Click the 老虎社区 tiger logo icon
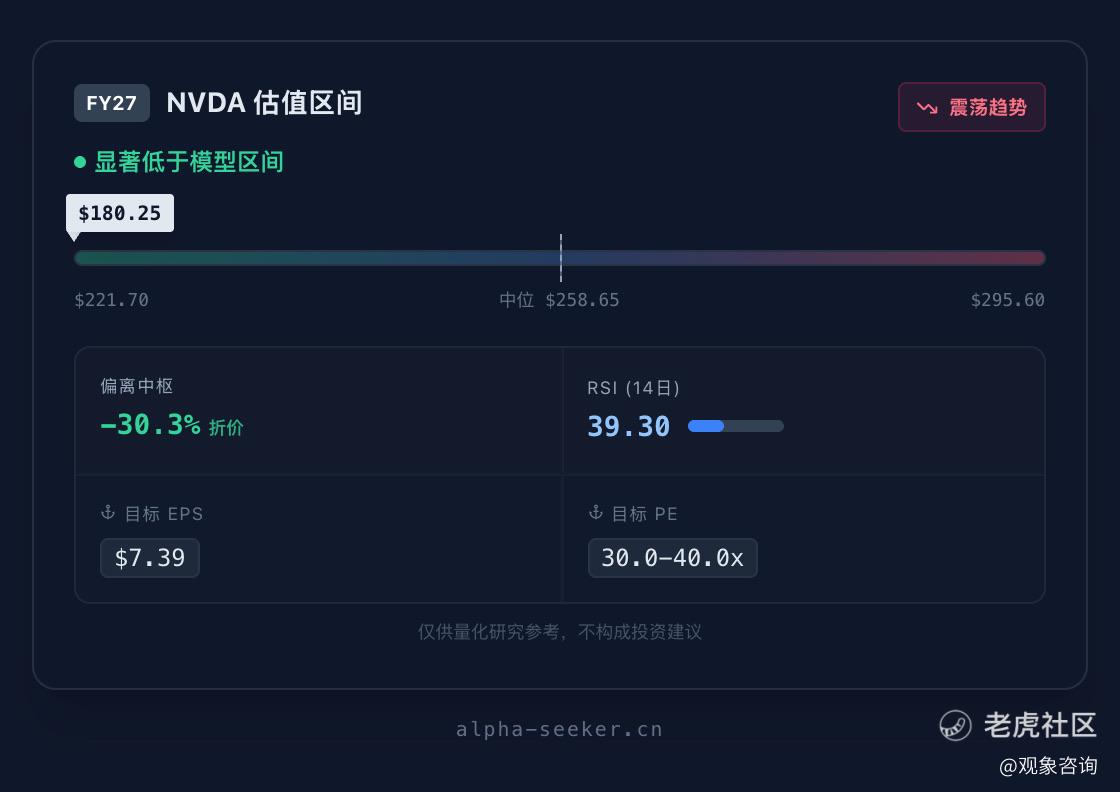The height and width of the screenshot is (792, 1120). tap(955, 726)
